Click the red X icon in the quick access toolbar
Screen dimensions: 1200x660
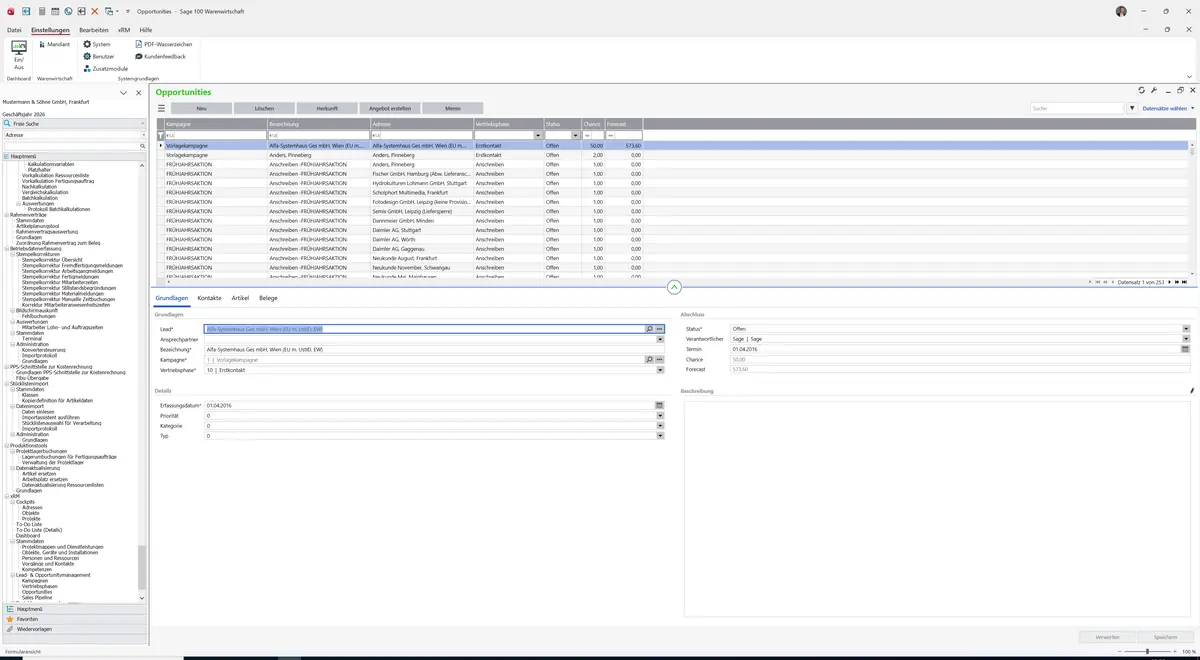point(95,11)
